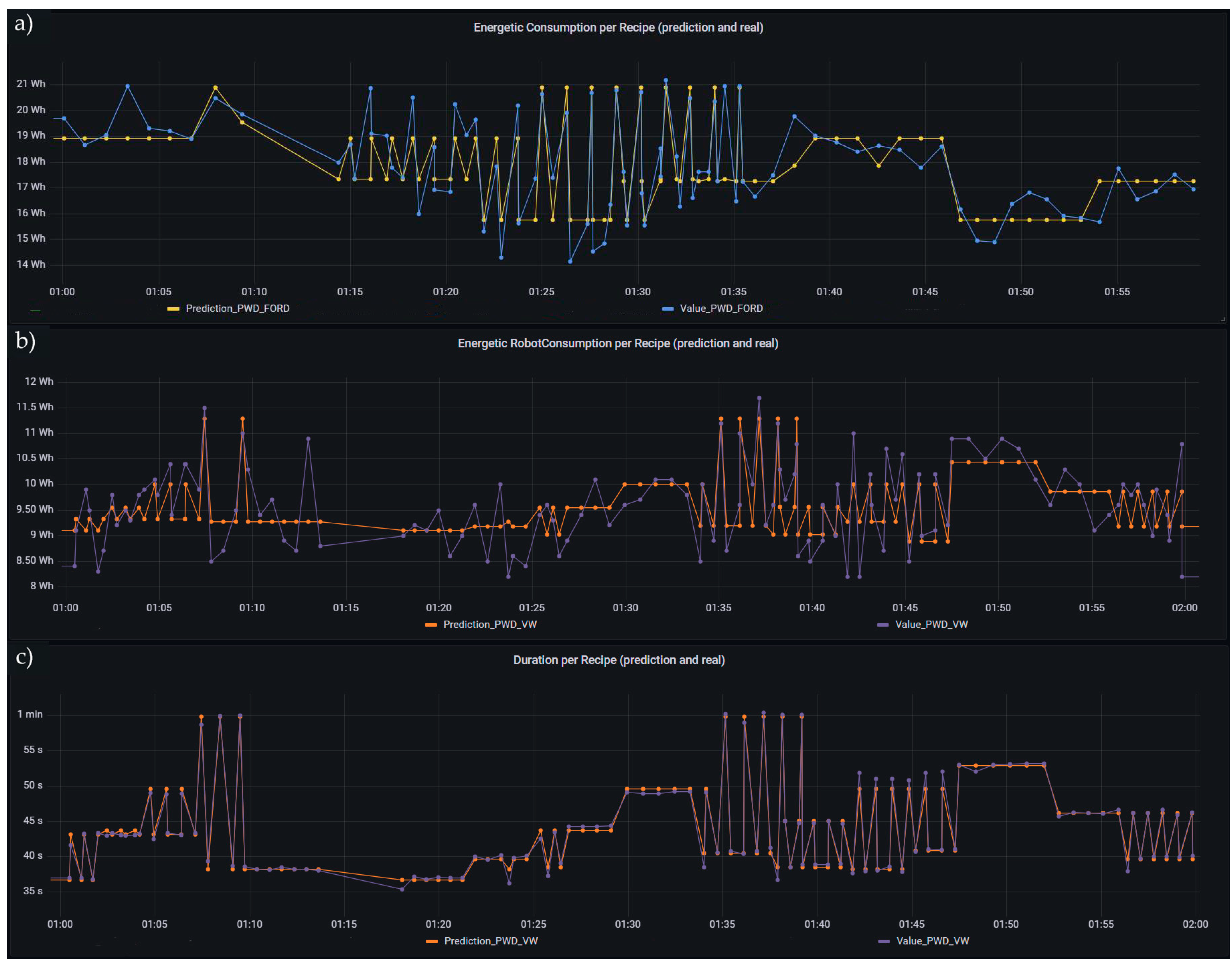Click the 21 Wh y-axis label in the top panel
Viewport: 1232px width, 964px height.
click(31, 84)
